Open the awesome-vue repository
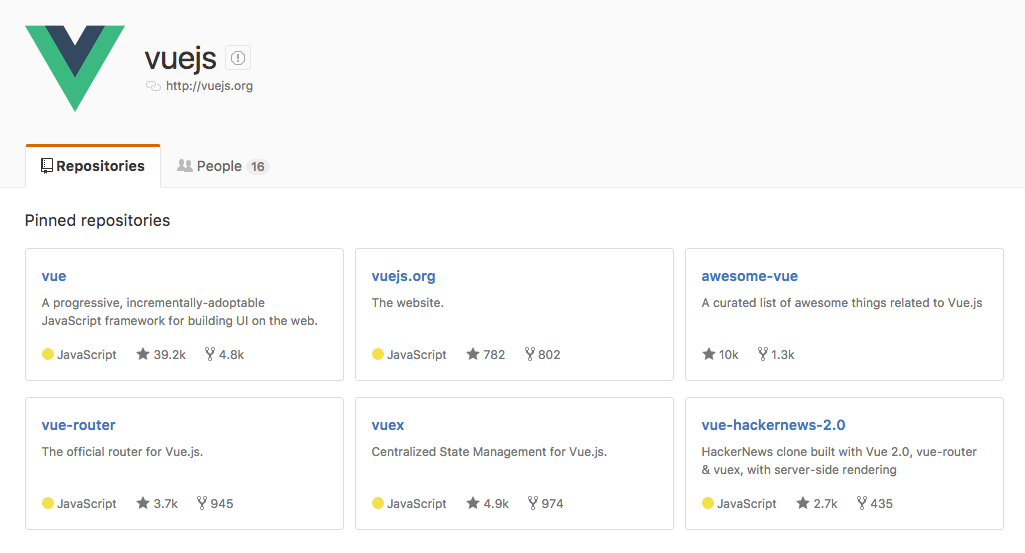 click(x=749, y=276)
